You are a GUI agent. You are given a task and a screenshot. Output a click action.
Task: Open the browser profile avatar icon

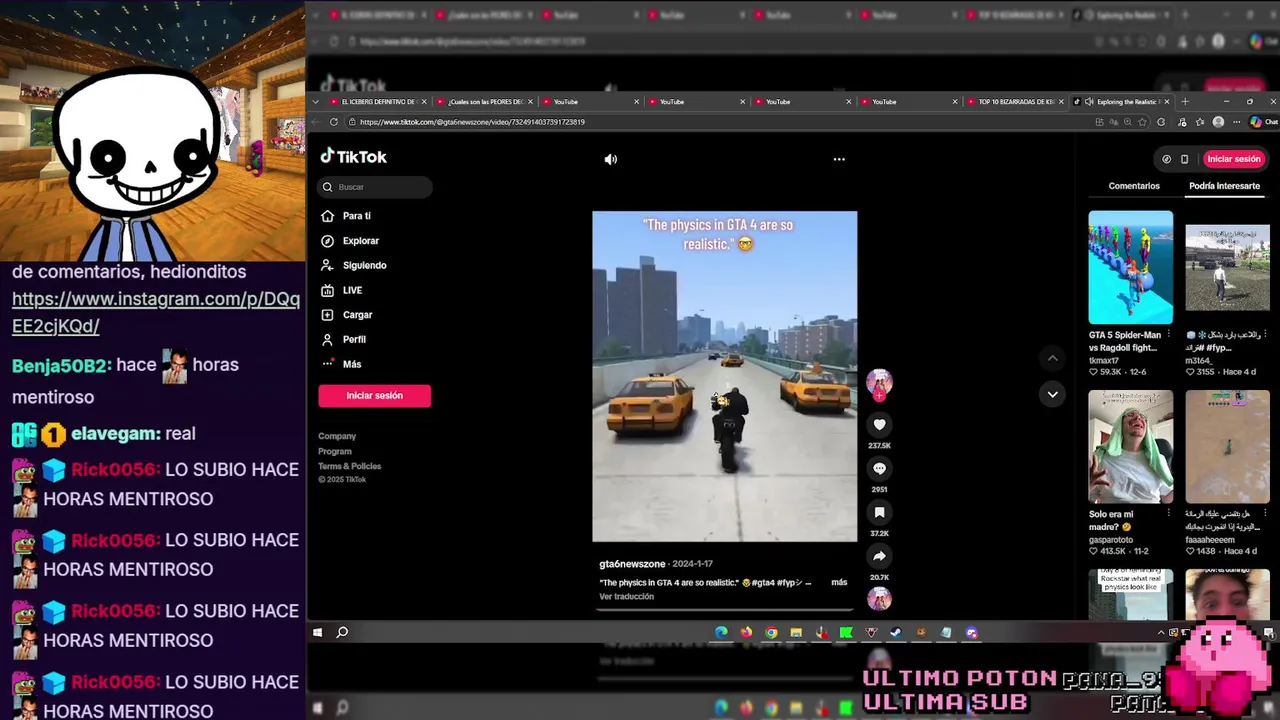(x=1218, y=122)
